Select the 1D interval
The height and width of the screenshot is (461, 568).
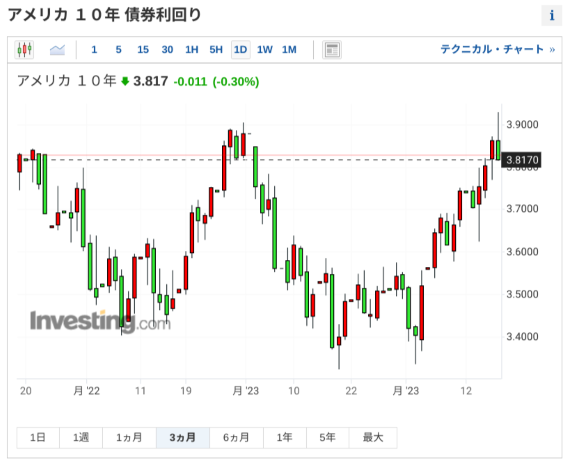coord(241,50)
